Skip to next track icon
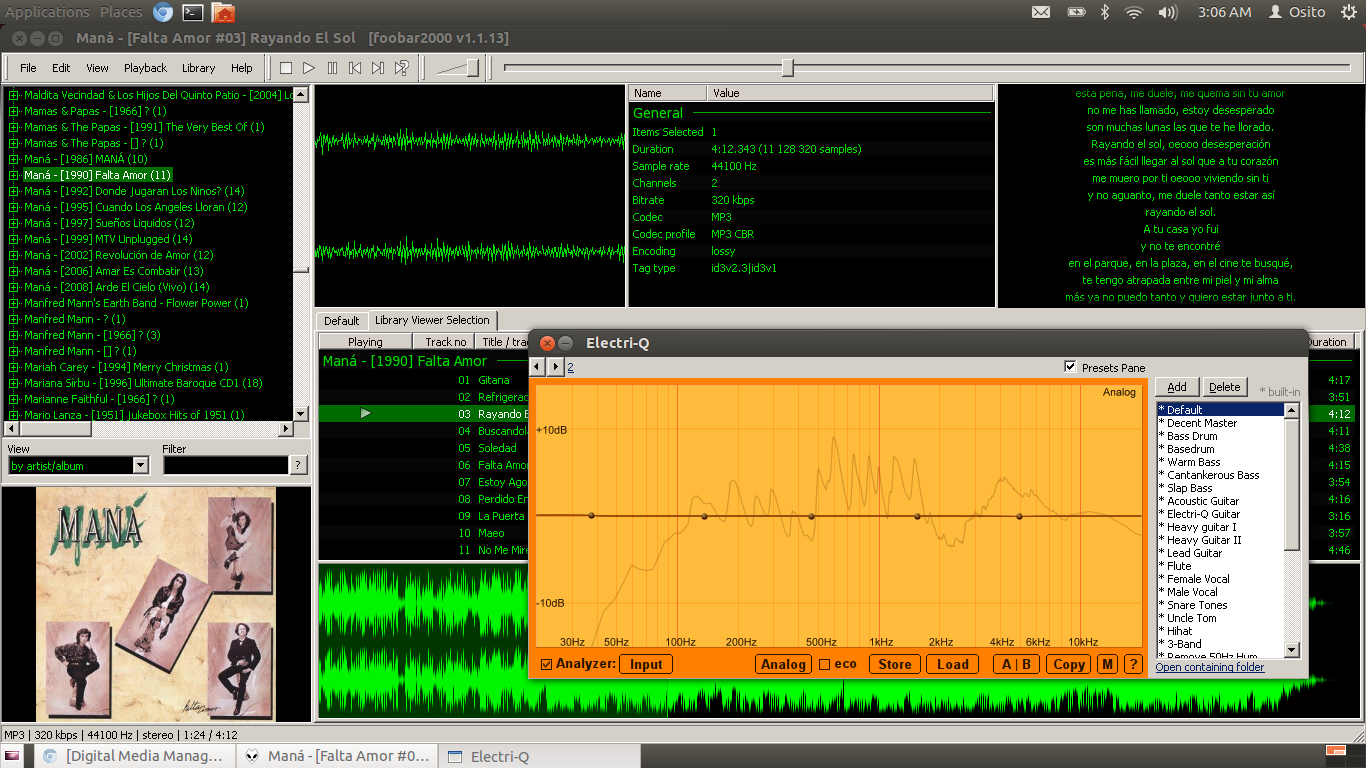Viewport: 1366px width, 768px height. click(377, 68)
